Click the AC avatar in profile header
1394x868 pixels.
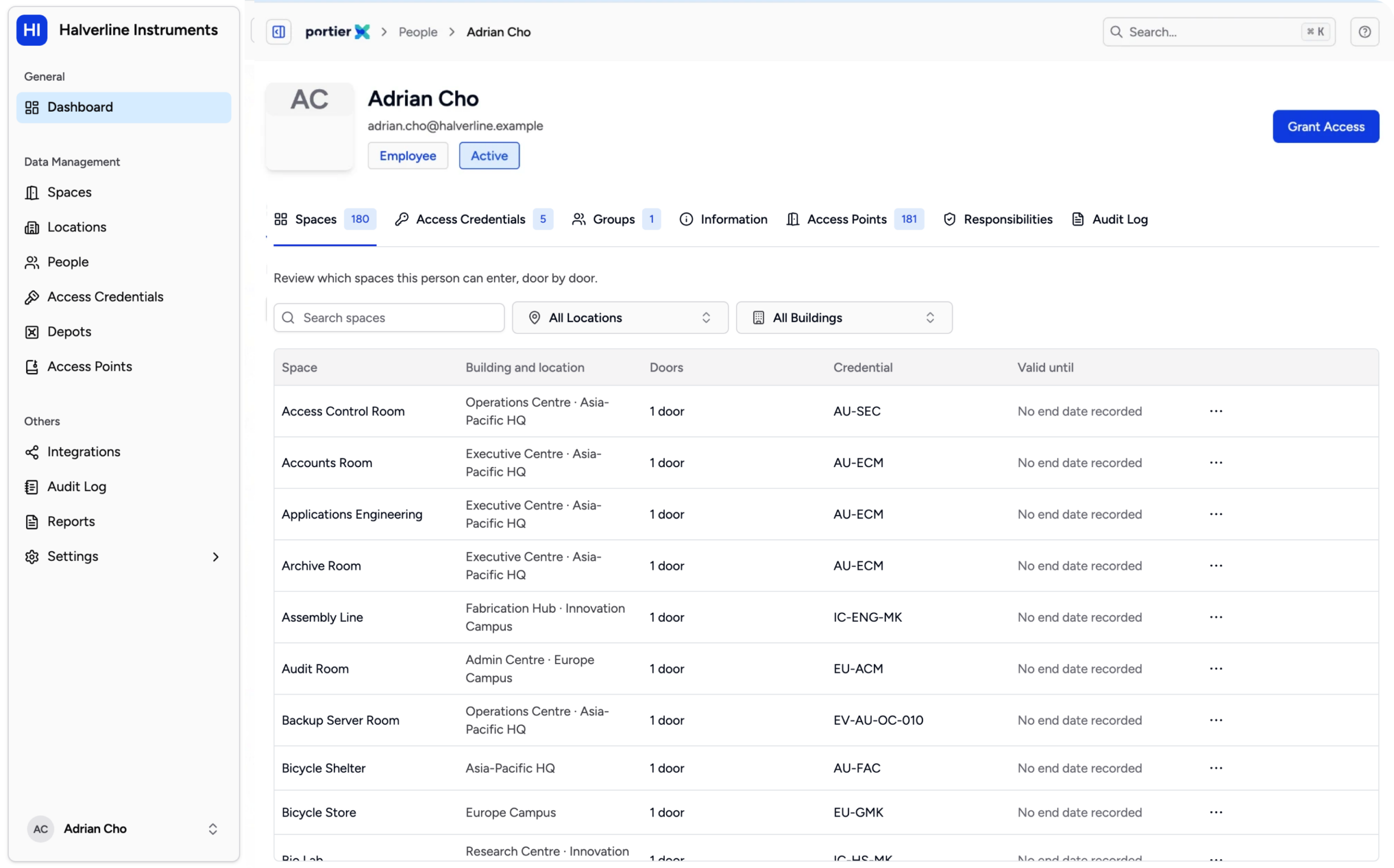309,126
